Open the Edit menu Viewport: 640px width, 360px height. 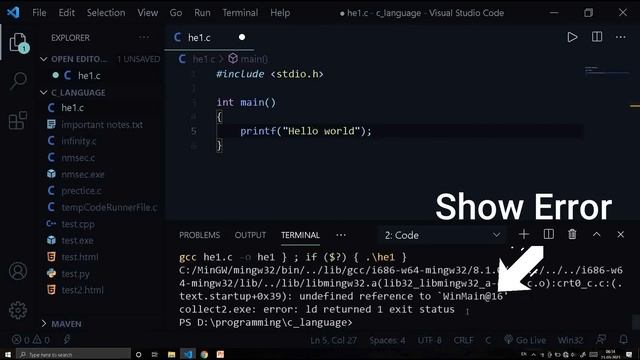pyautogui.click(x=67, y=13)
